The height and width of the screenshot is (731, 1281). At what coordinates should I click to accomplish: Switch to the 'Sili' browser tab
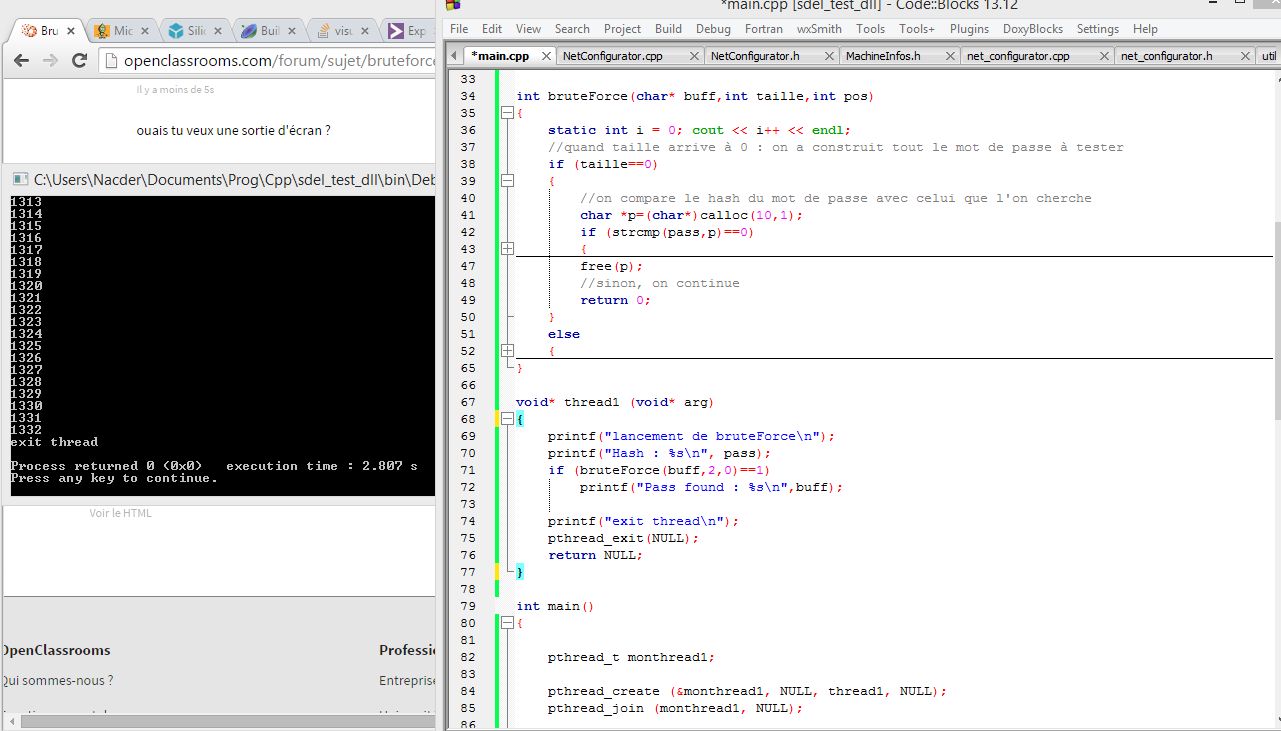tap(196, 31)
